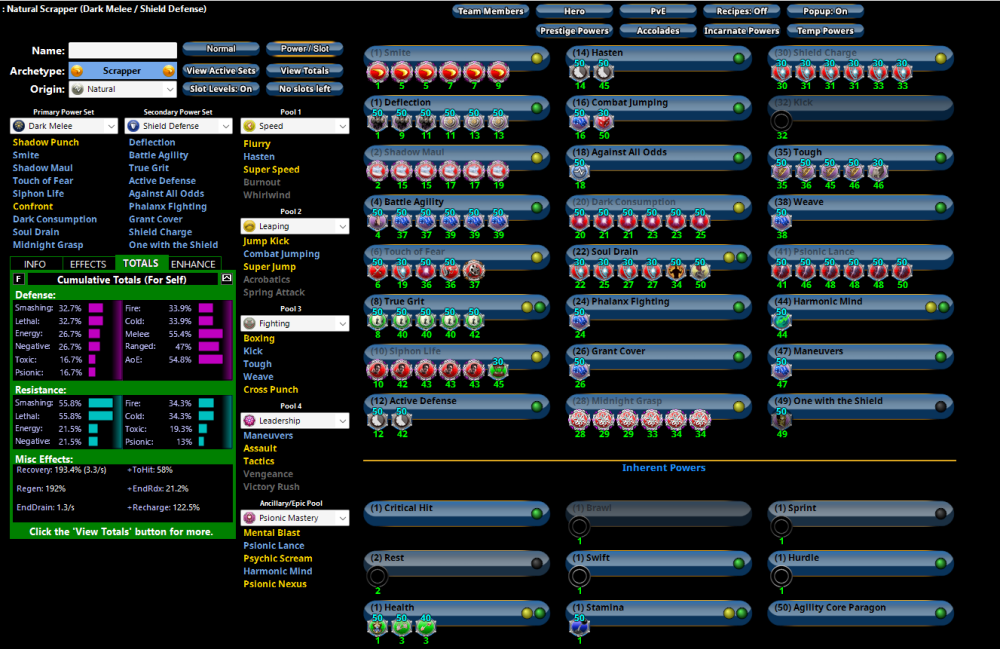Select the level 49 slot in One with the Shield
This screenshot has width=1000, height=649.
click(782, 420)
